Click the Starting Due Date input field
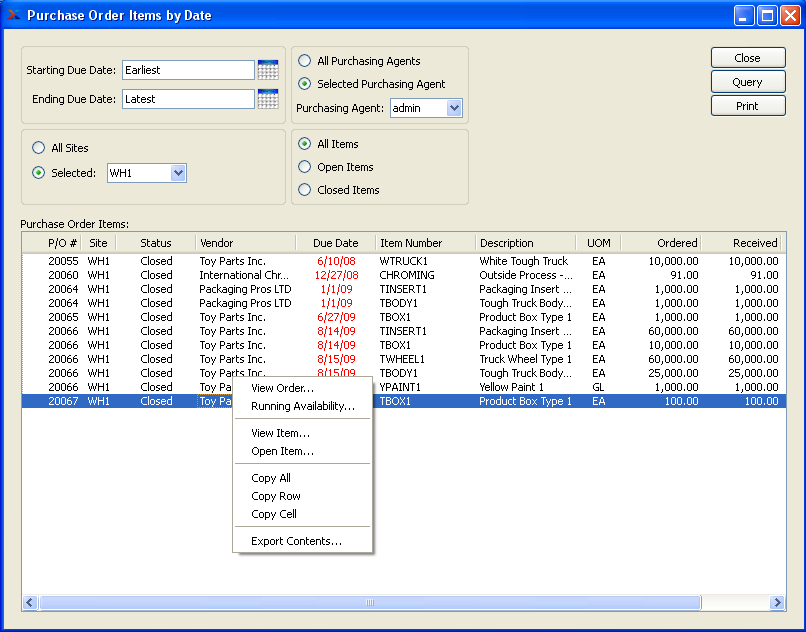Viewport: 806px width, 632px height. point(188,70)
